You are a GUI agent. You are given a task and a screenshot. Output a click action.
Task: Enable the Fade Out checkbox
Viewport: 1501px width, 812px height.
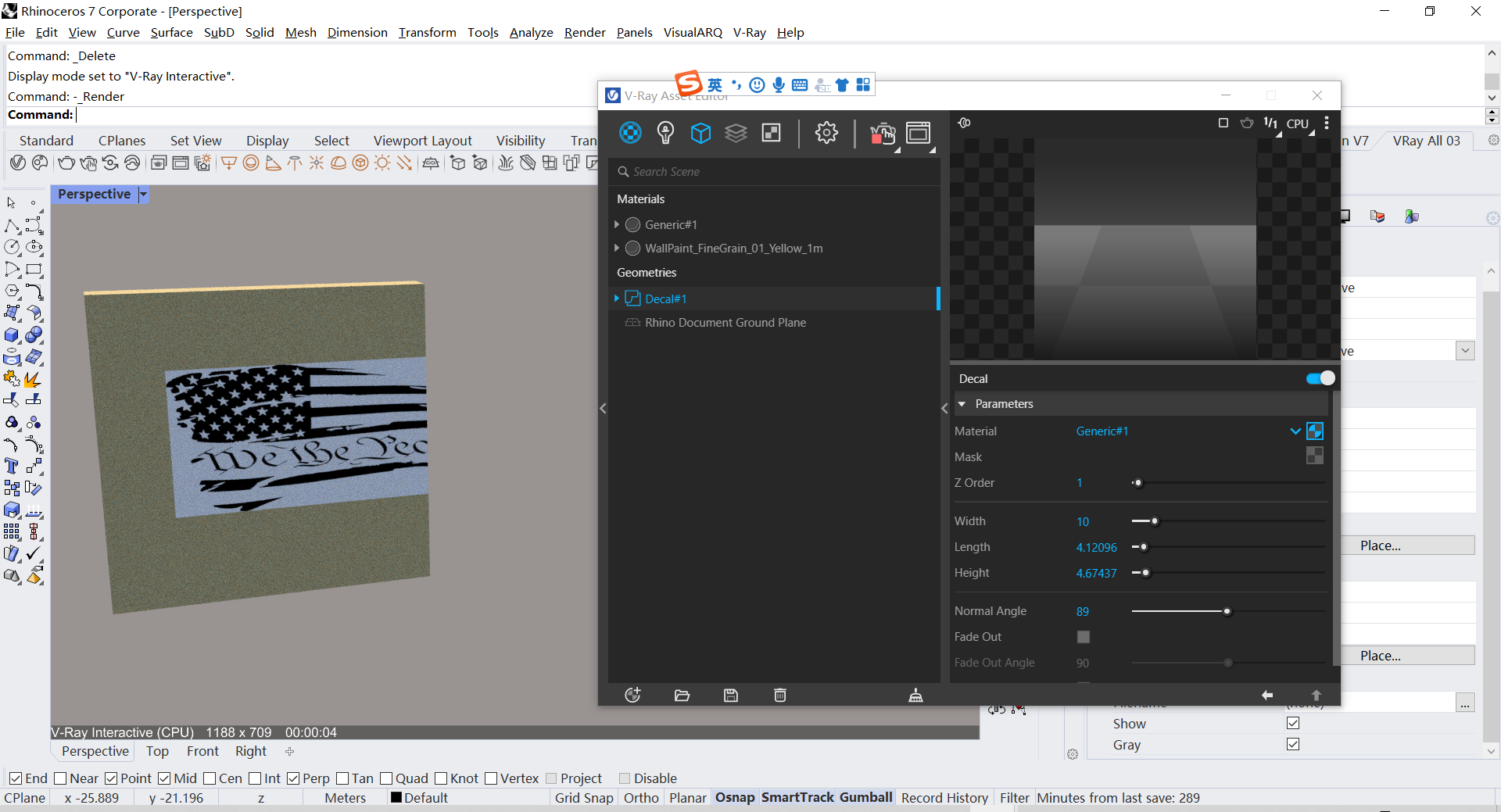[x=1083, y=637]
